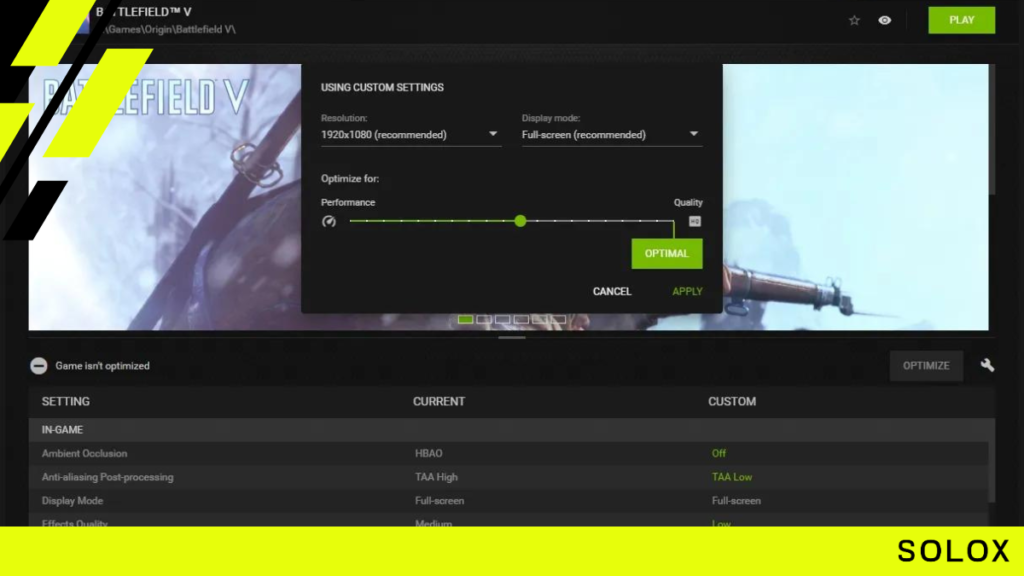
Task: Open custom settings wrench icon
Action: [987, 365]
